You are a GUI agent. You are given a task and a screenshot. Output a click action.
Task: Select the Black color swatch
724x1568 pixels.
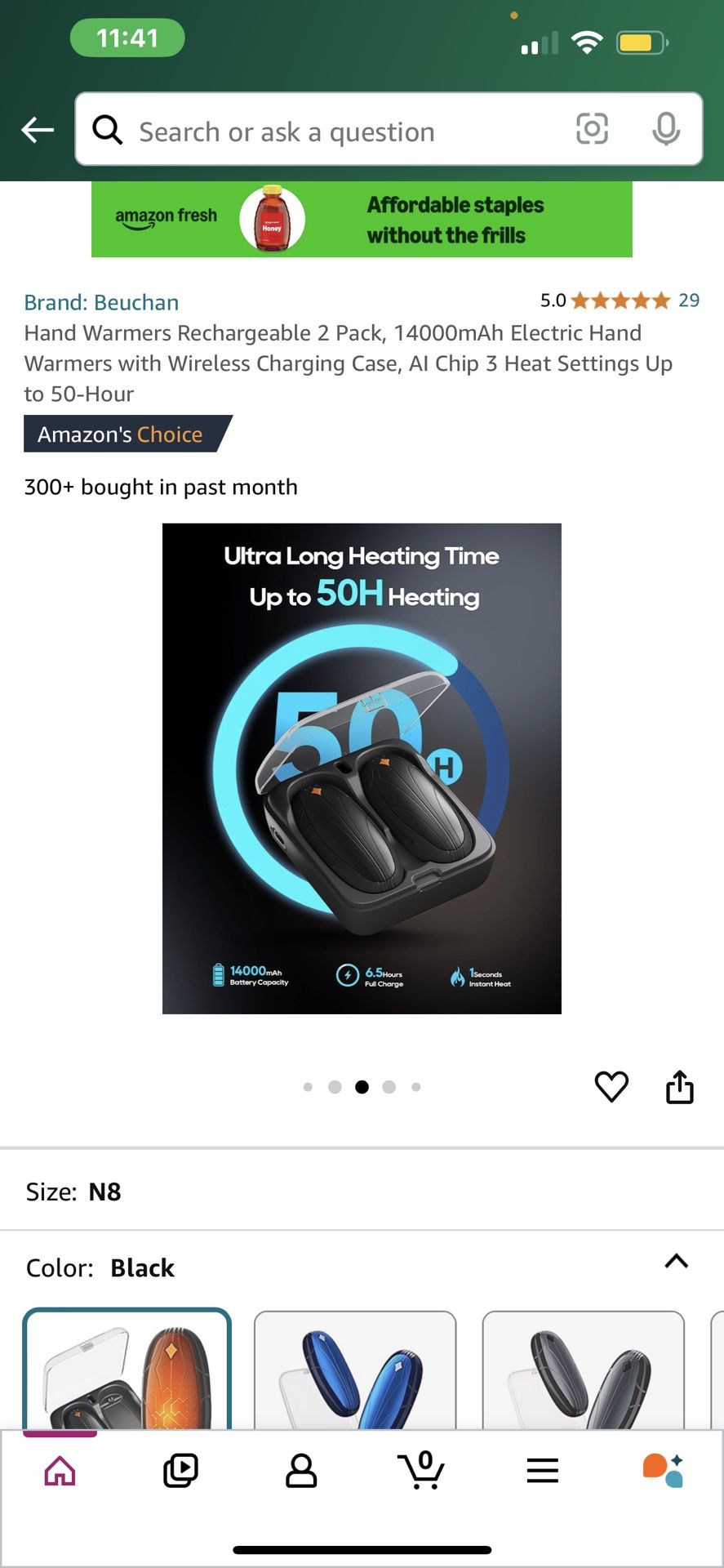[x=127, y=1370]
